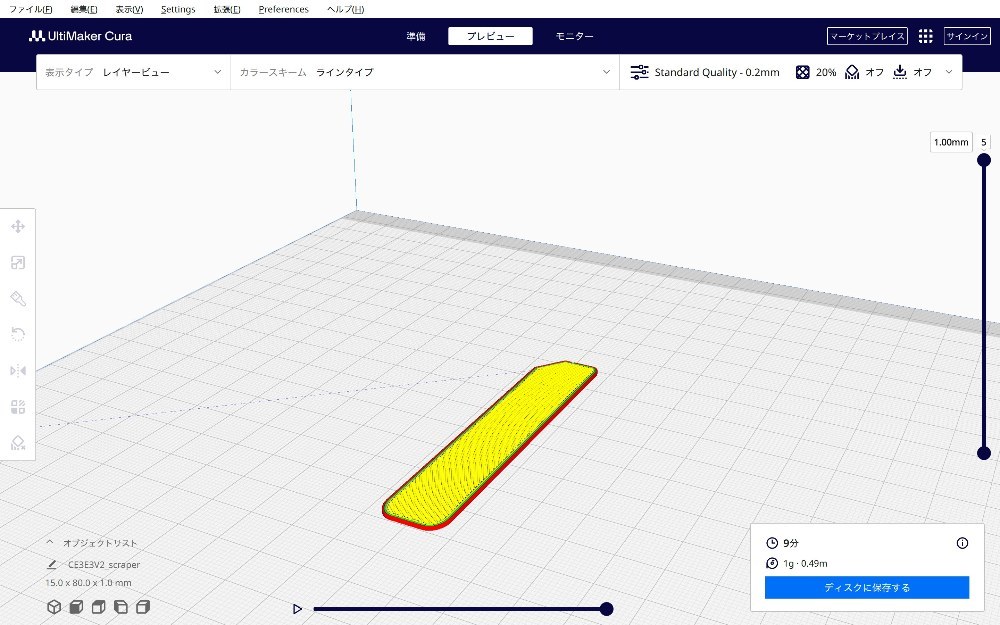Switch to right side view cube icon
Screen dimensions: 1000x625
point(143,607)
